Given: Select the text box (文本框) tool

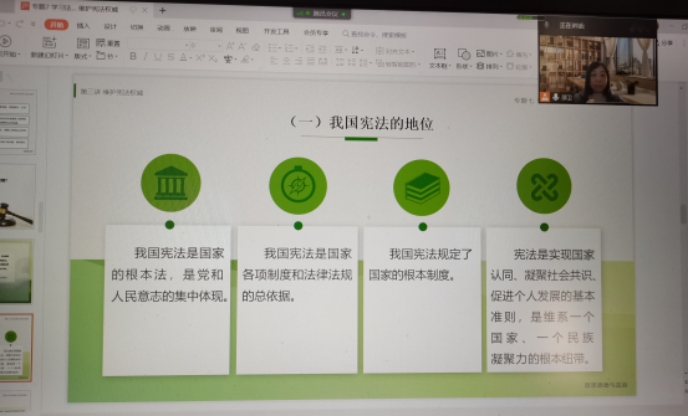Looking at the screenshot, I should [439, 56].
